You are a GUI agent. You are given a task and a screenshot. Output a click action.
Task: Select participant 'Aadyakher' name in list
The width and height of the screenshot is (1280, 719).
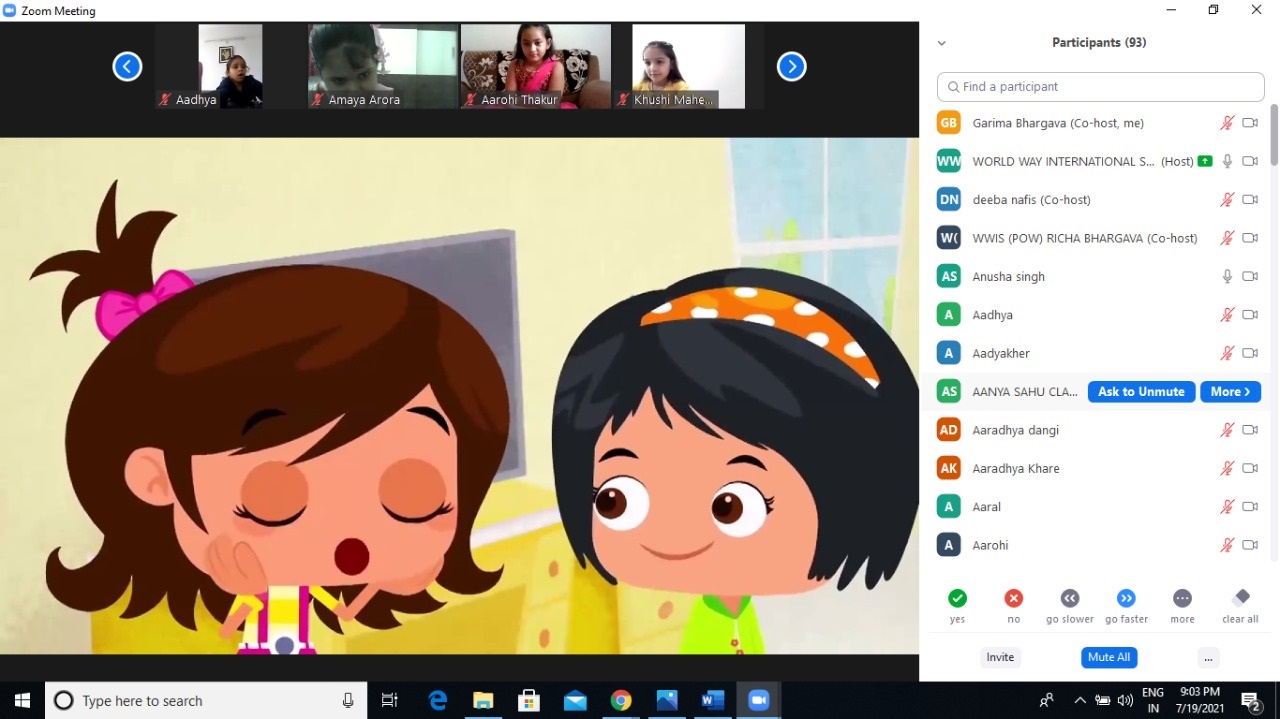click(1001, 354)
